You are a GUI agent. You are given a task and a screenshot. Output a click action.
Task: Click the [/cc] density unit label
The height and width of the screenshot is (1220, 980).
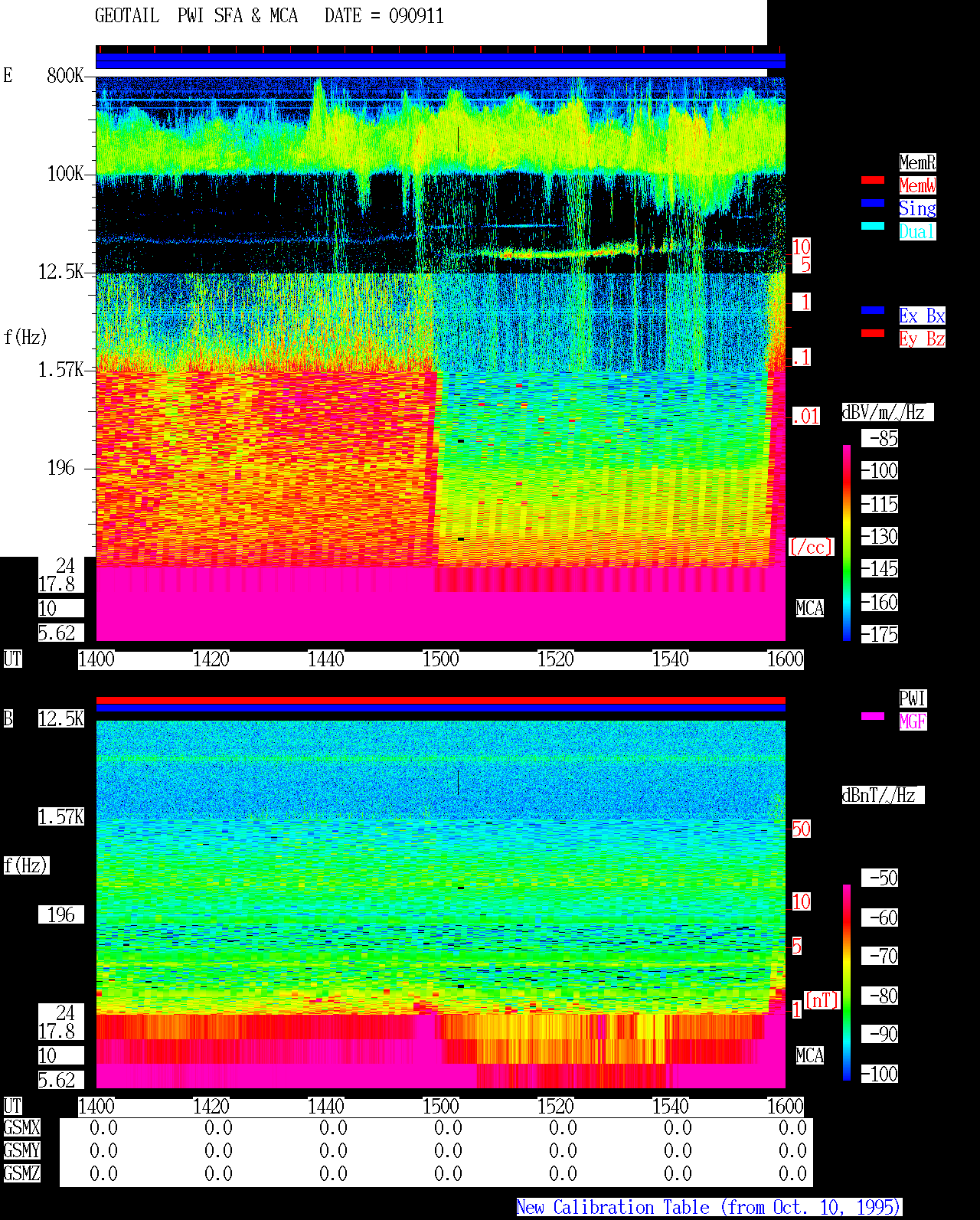811,547
